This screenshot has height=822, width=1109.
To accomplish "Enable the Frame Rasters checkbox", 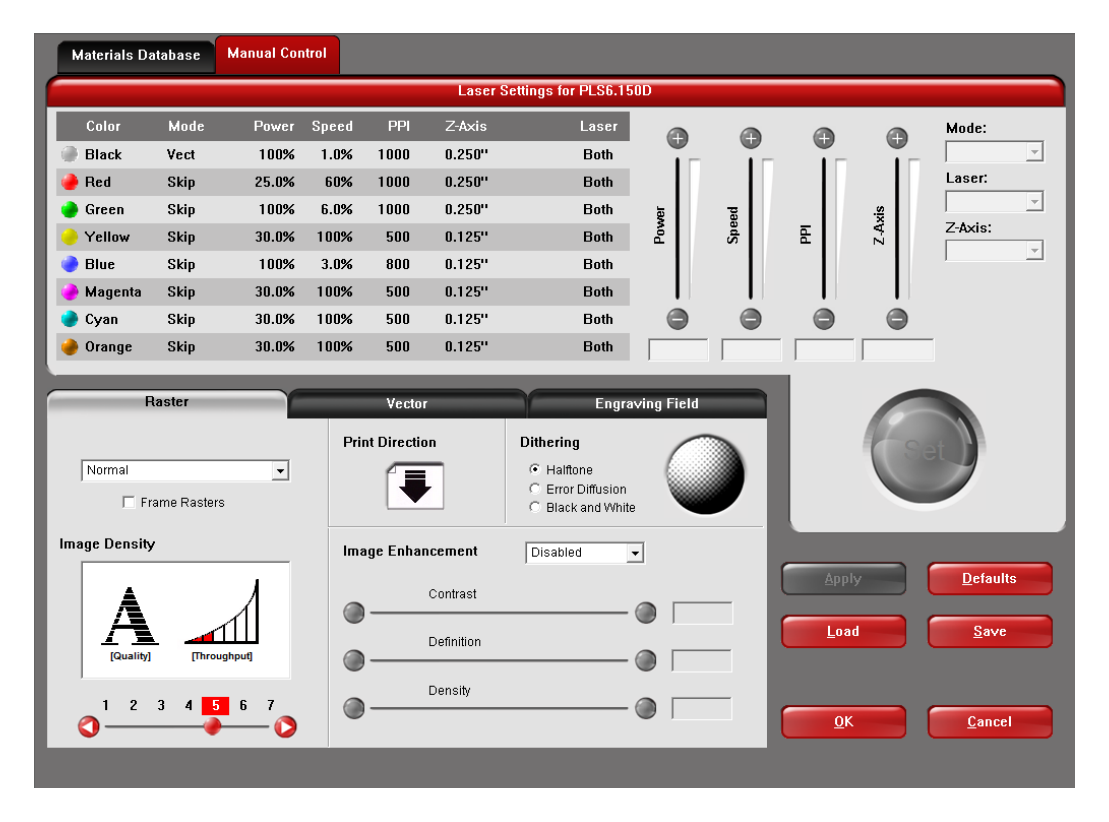I will [x=129, y=502].
